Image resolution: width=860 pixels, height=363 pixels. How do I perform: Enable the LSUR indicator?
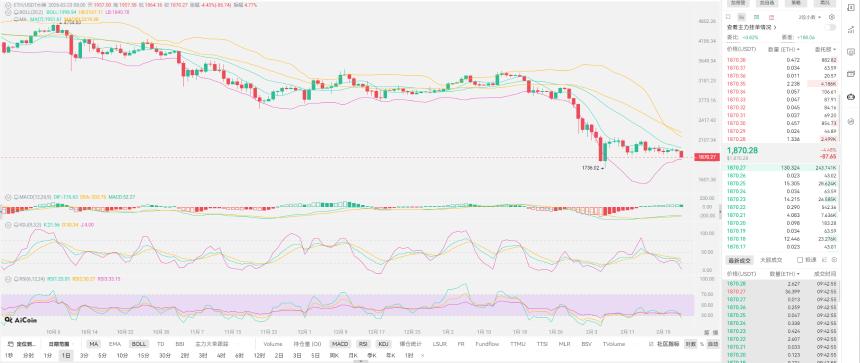439,344
